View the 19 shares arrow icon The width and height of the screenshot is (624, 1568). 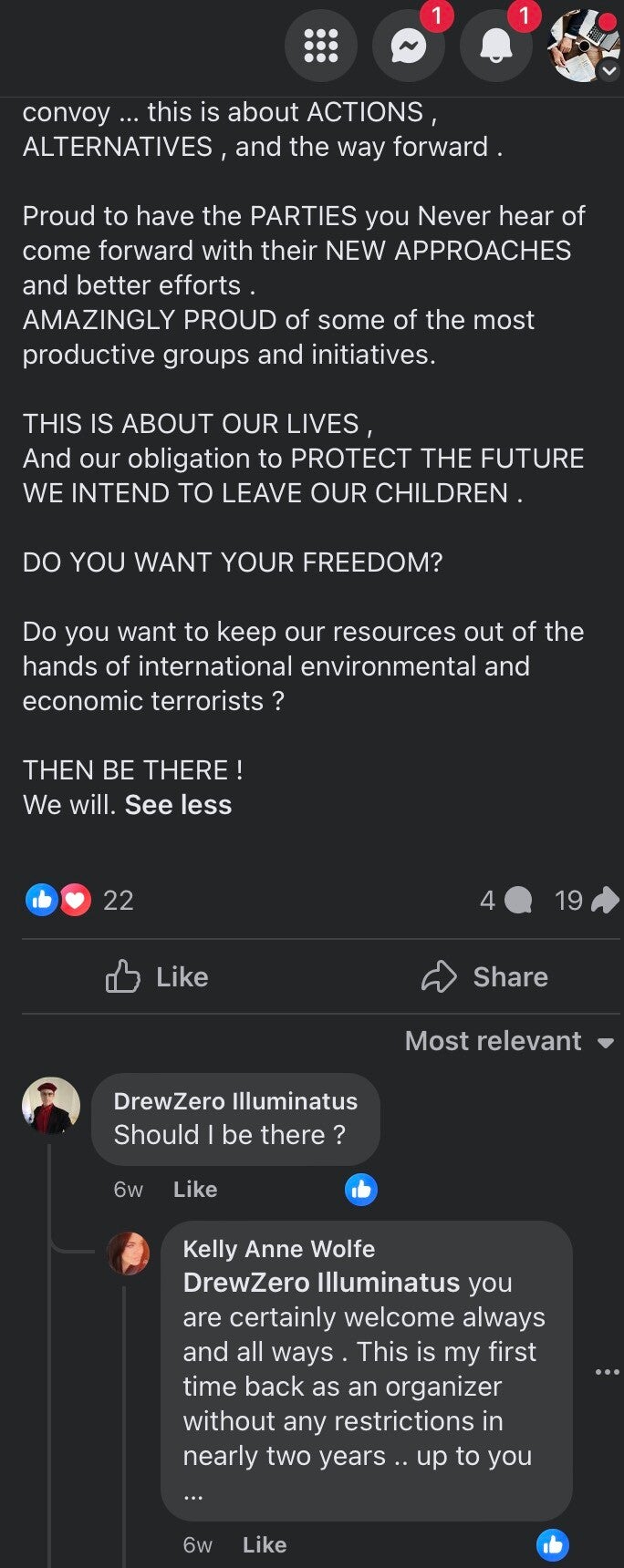point(605,901)
